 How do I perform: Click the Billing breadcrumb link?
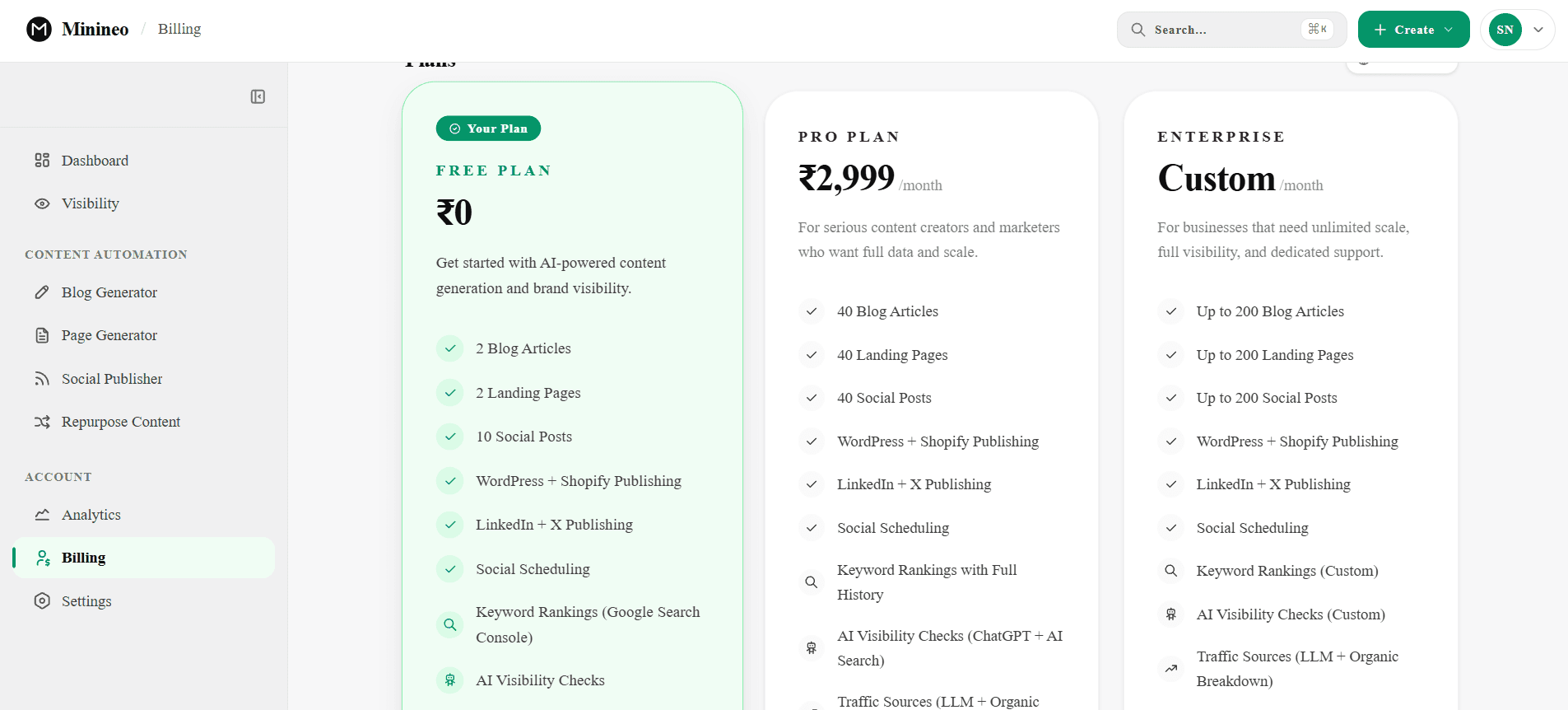click(179, 29)
